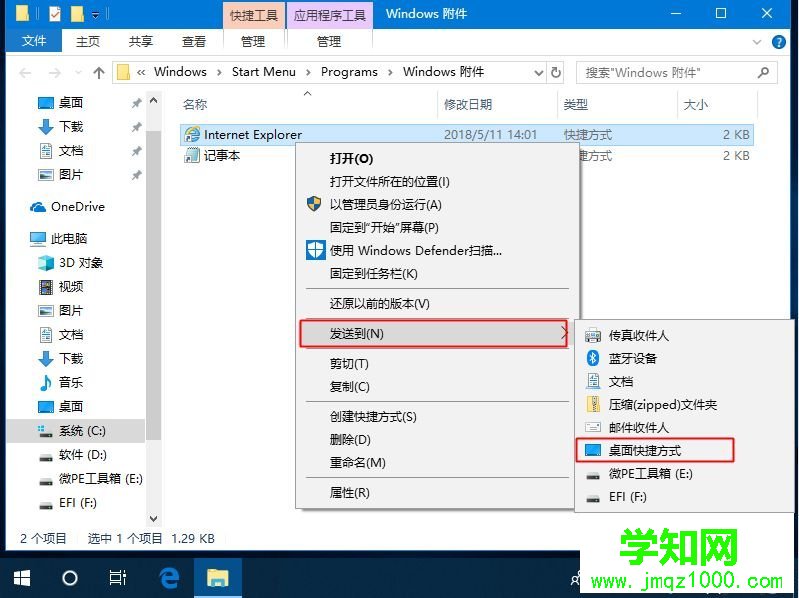Select 复制(C) in context menu
Viewport: 799px width, 598px height.
pos(349,387)
